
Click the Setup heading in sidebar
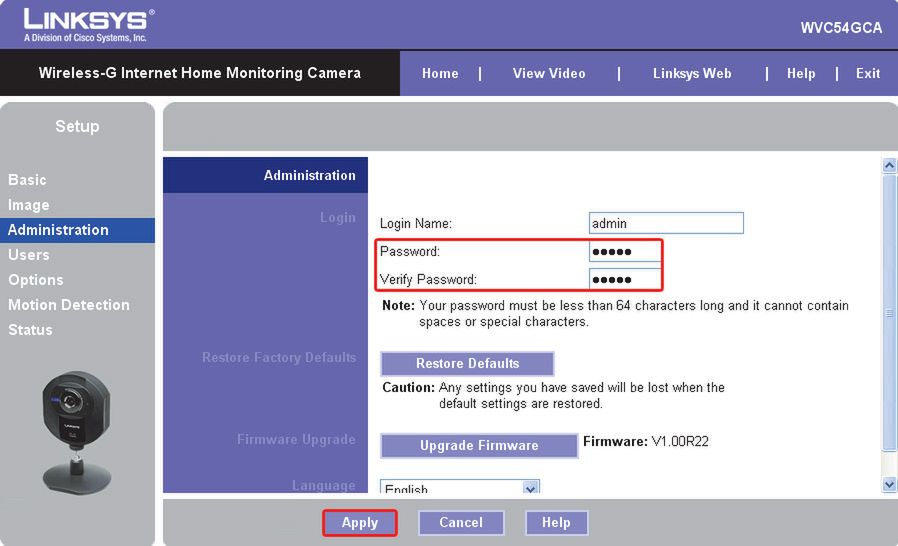[77, 126]
